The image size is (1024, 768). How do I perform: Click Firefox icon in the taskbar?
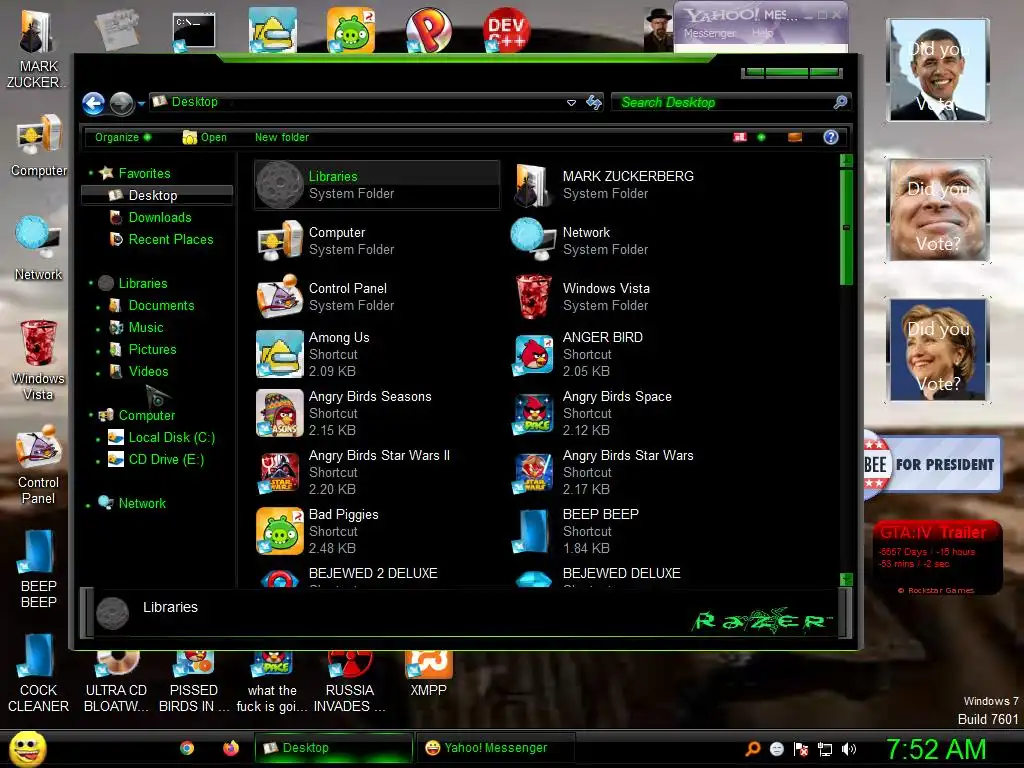(x=231, y=748)
